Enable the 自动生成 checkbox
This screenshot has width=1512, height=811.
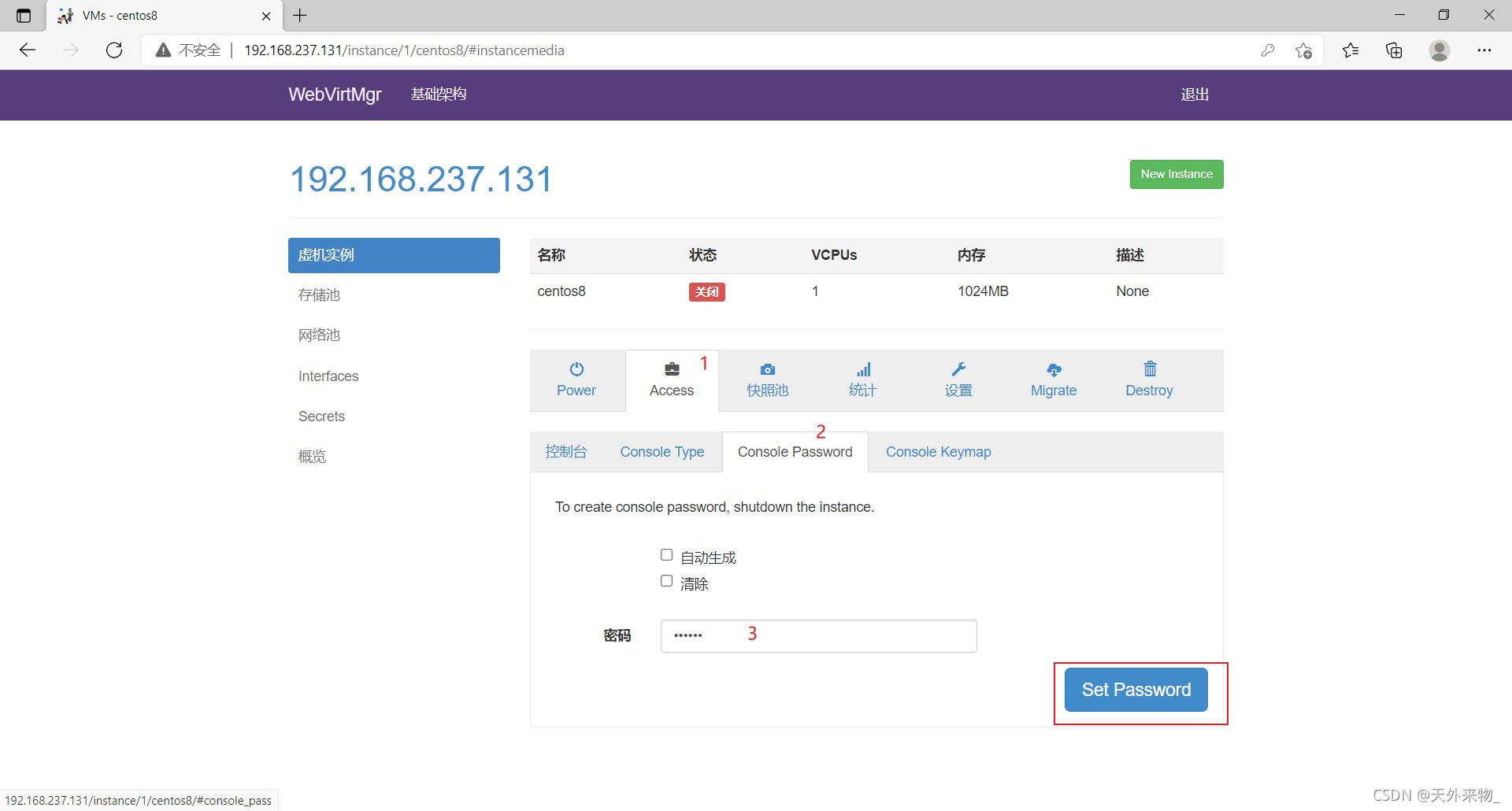[666, 555]
